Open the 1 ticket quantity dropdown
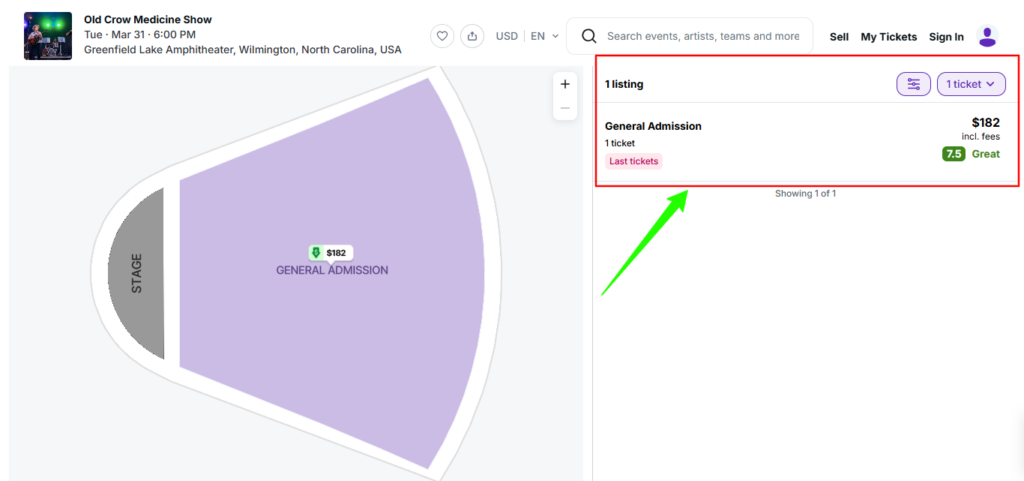Image resolution: width=1024 pixels, height=481 pixels. [x=971, y=84]
